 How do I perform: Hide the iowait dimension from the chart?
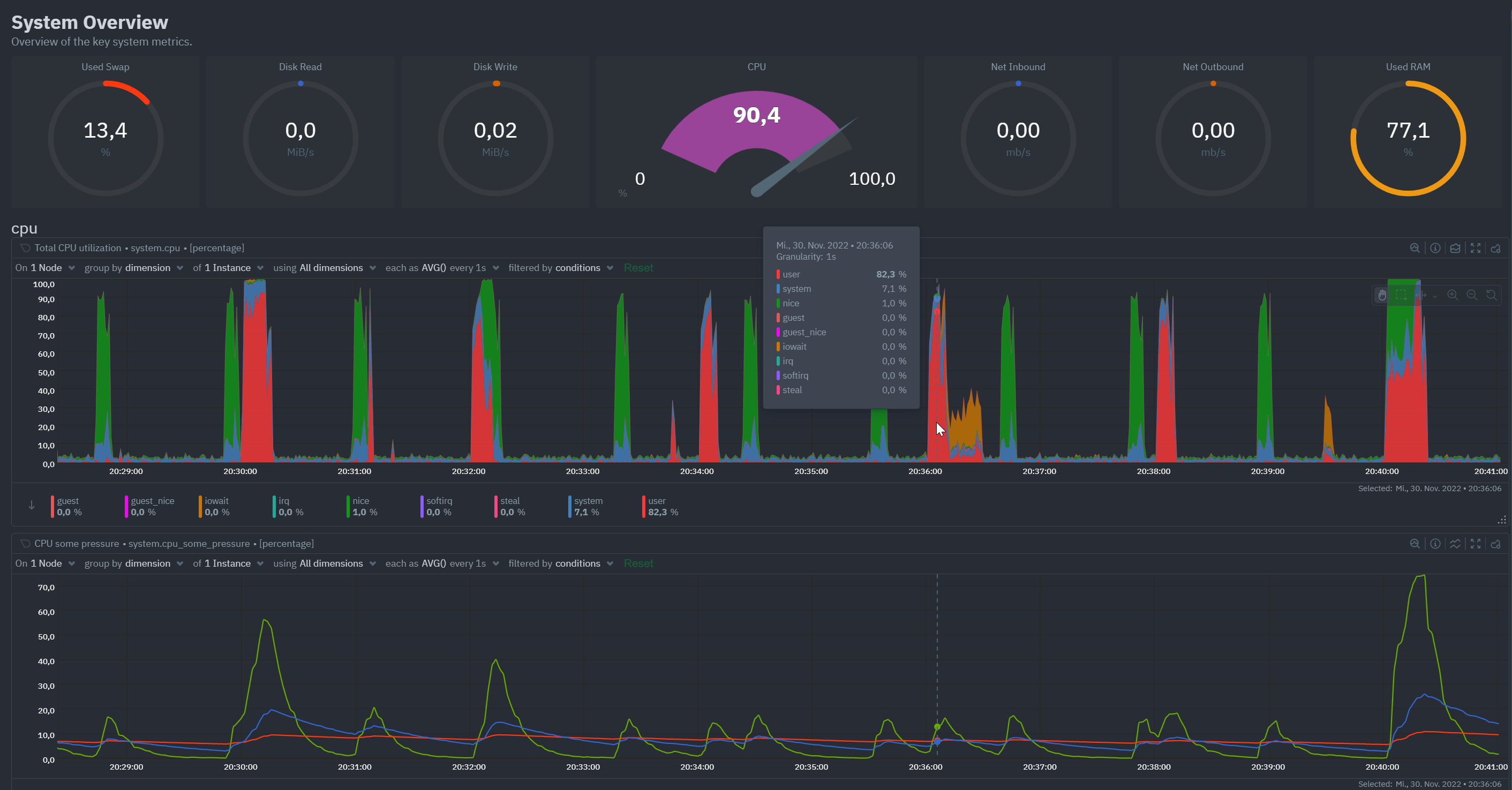pos(216,506)
